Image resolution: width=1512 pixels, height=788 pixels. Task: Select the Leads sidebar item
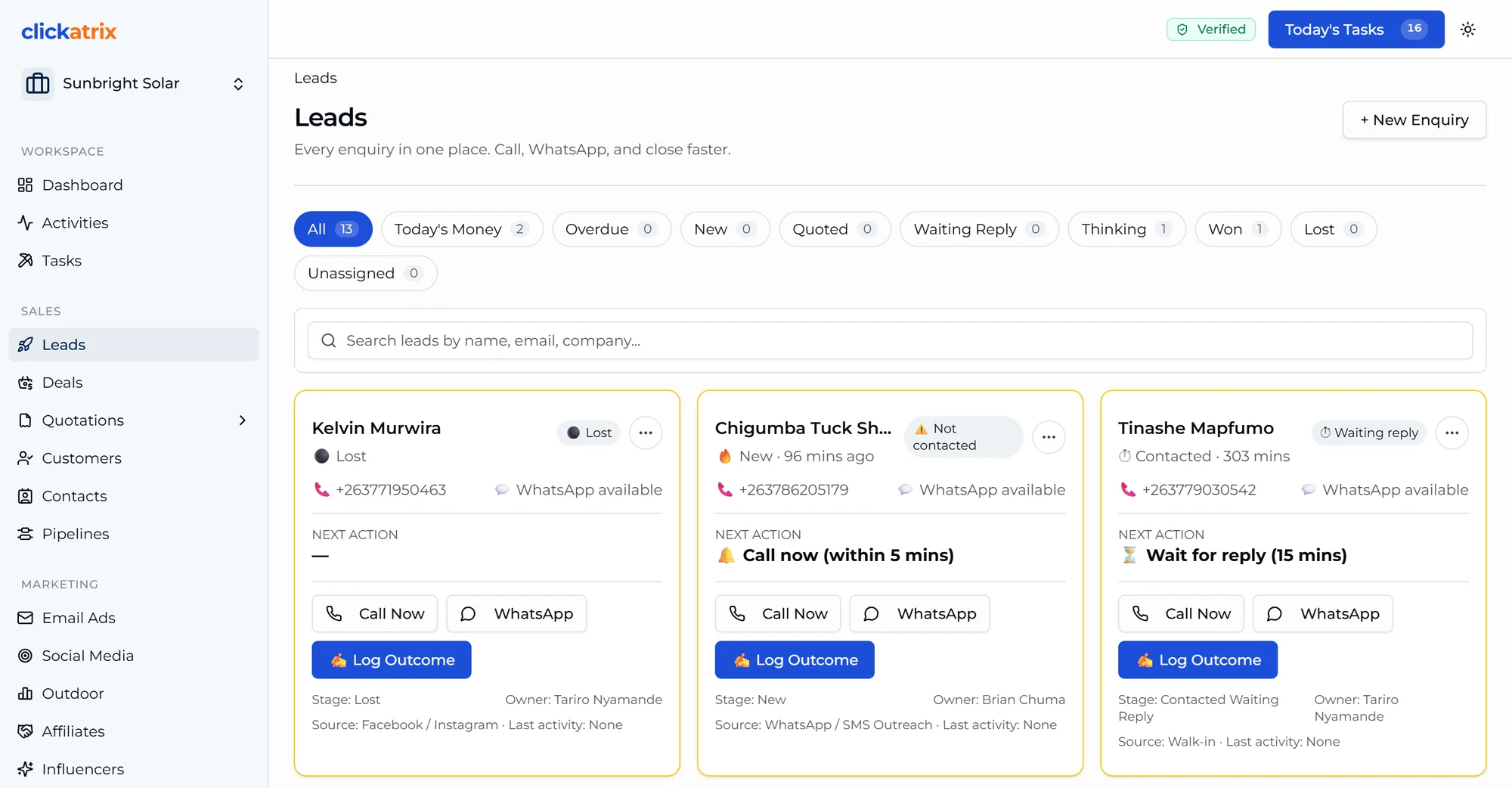tap(134, 345)
